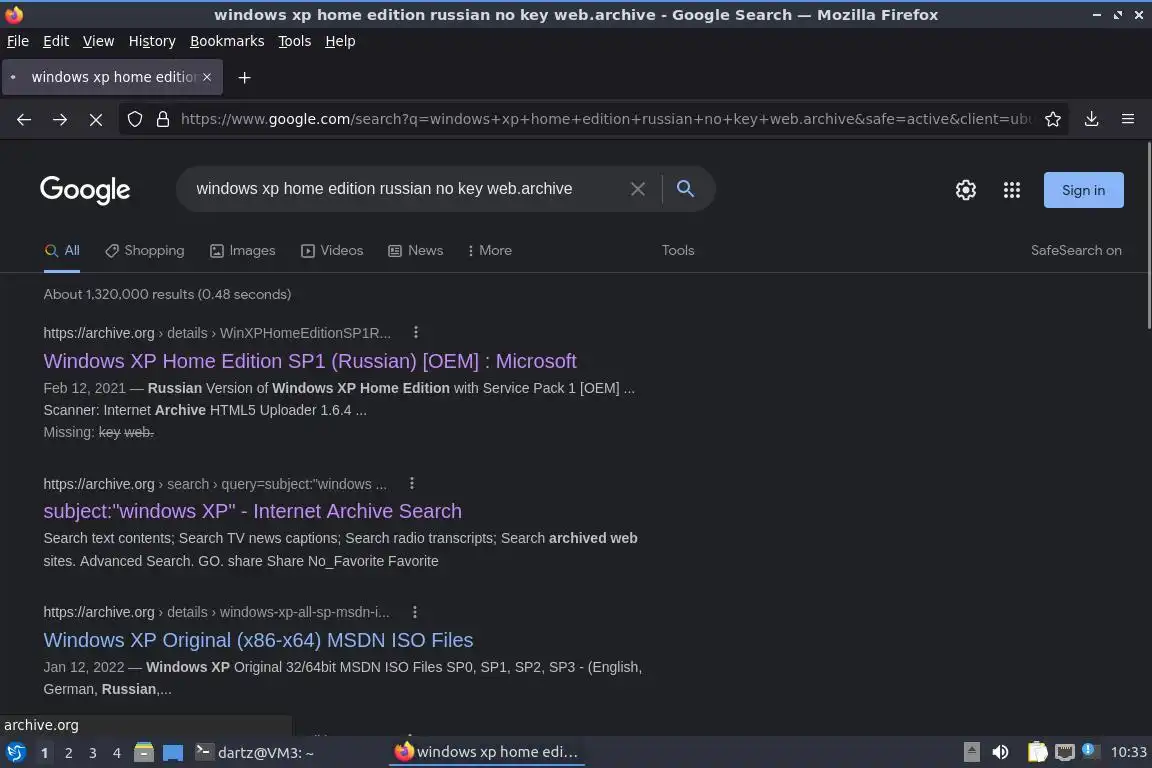Click the notification bubble tray icon

pos(1090,751)
